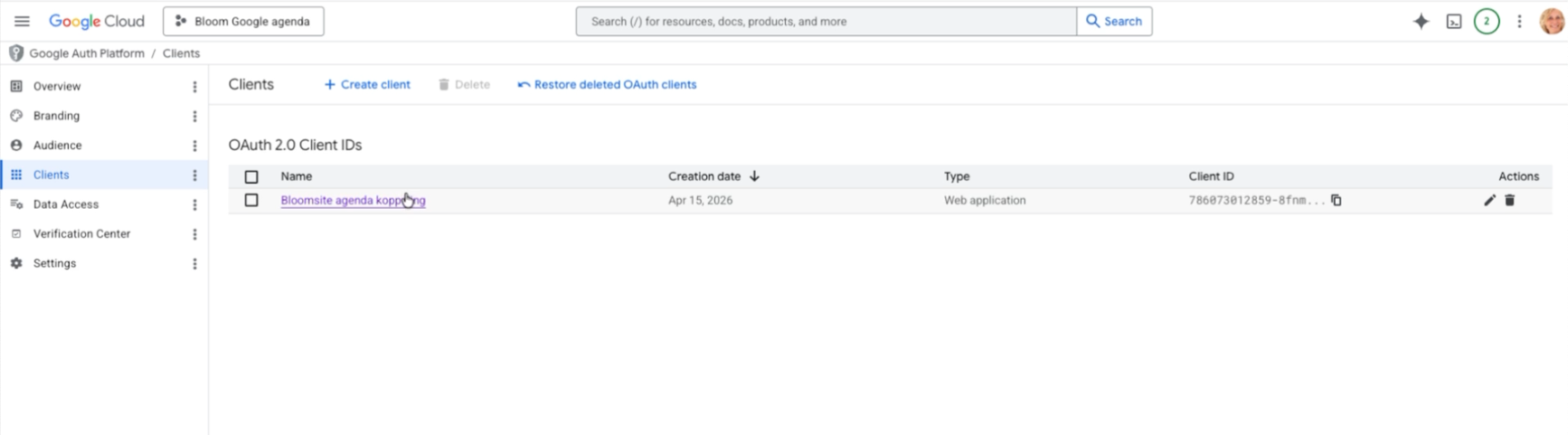Screen dimensions: 1568x435
Task: Tick the select-all clients checkbox
Action: point(251,176)
